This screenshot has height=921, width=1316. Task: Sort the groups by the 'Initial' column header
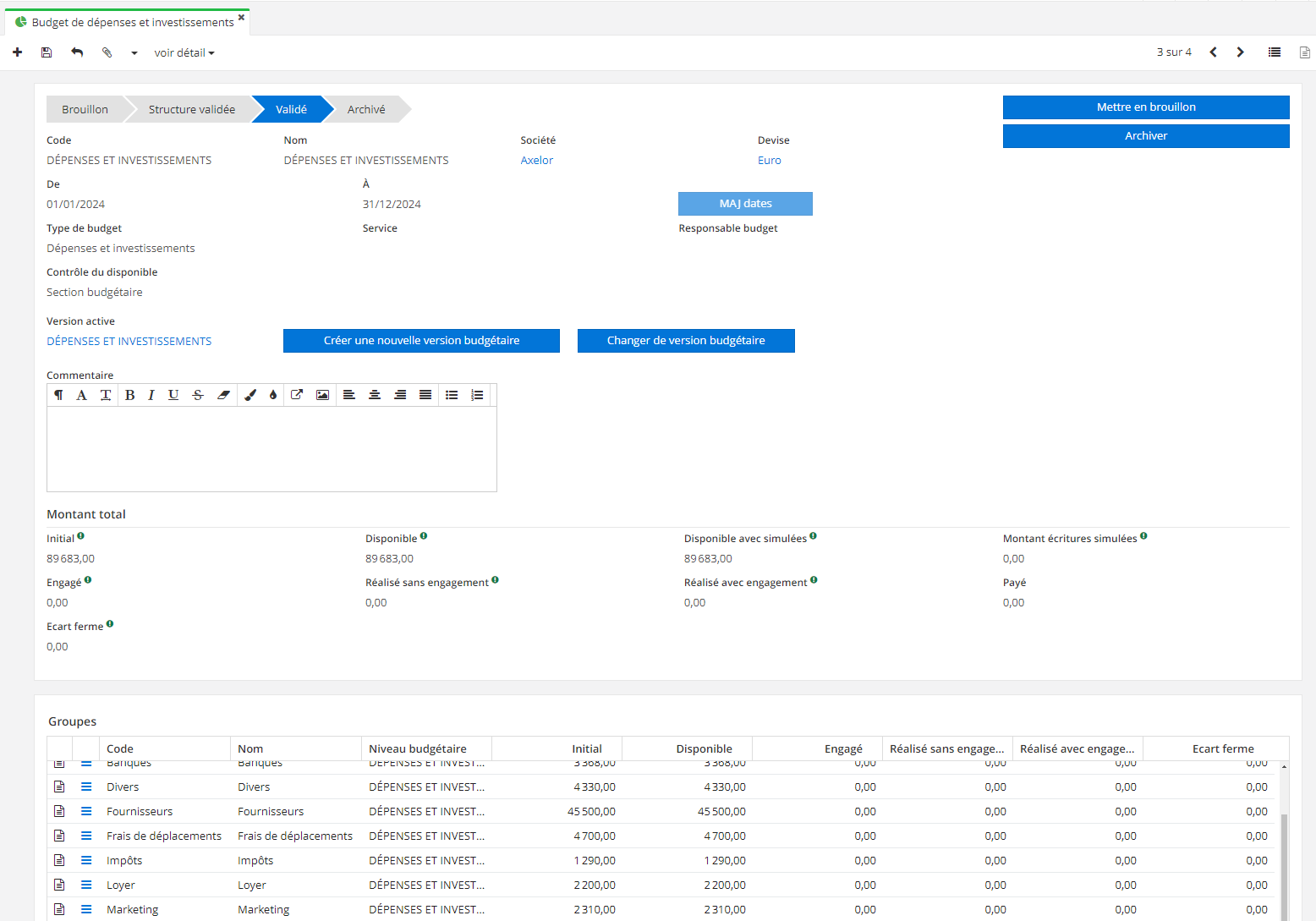557,748
